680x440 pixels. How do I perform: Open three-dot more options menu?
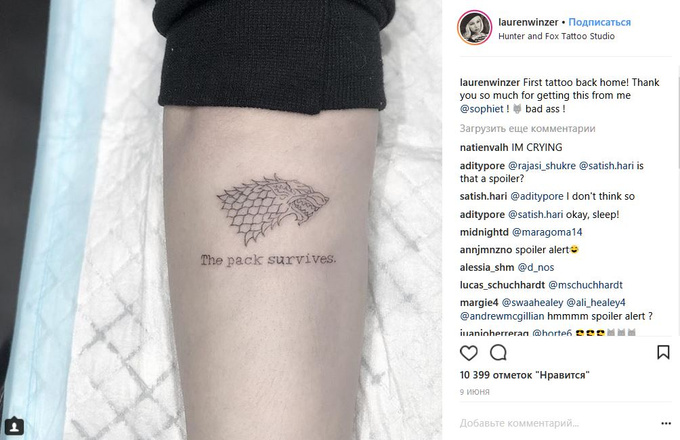(666, 424)
